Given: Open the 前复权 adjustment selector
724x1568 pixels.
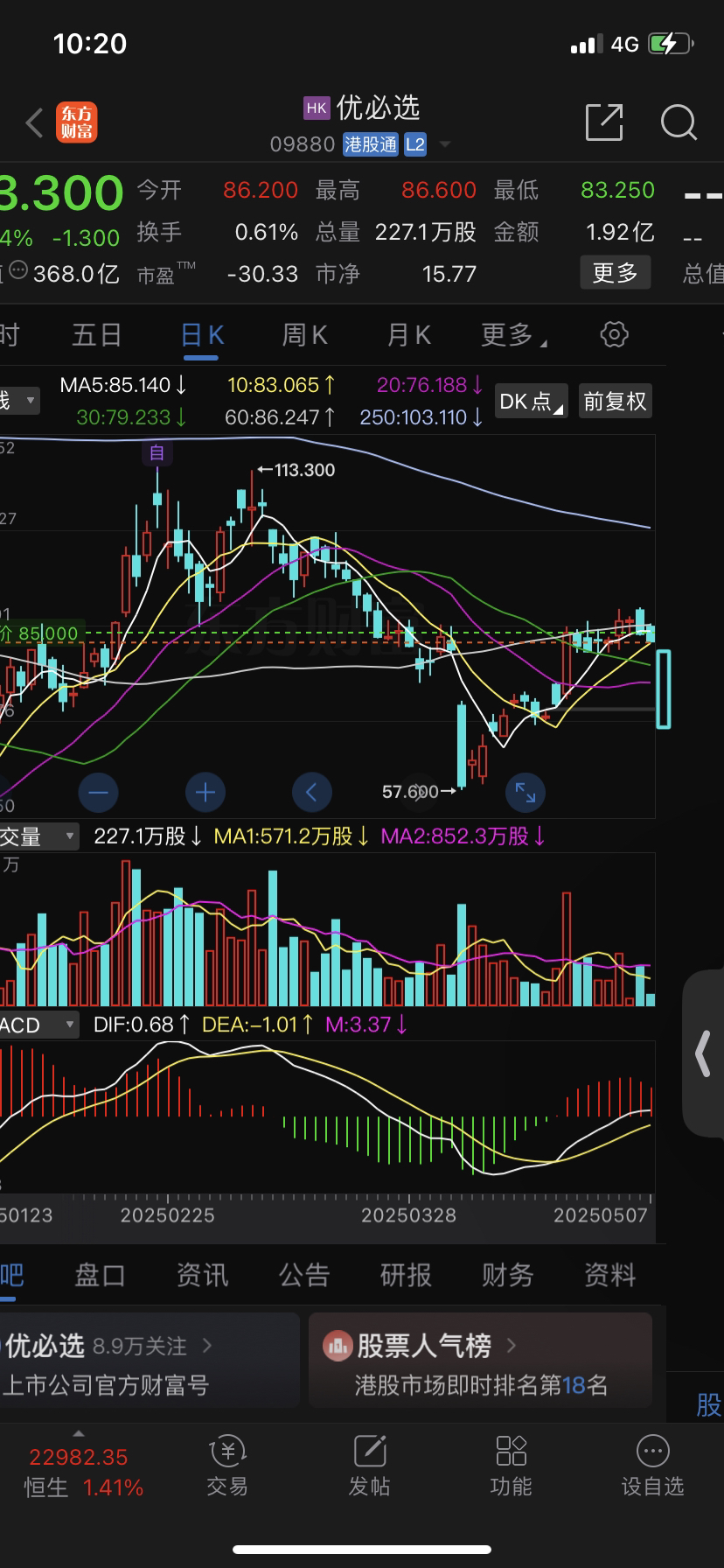Looking at the screenshot, I should [x=615, y=401].
